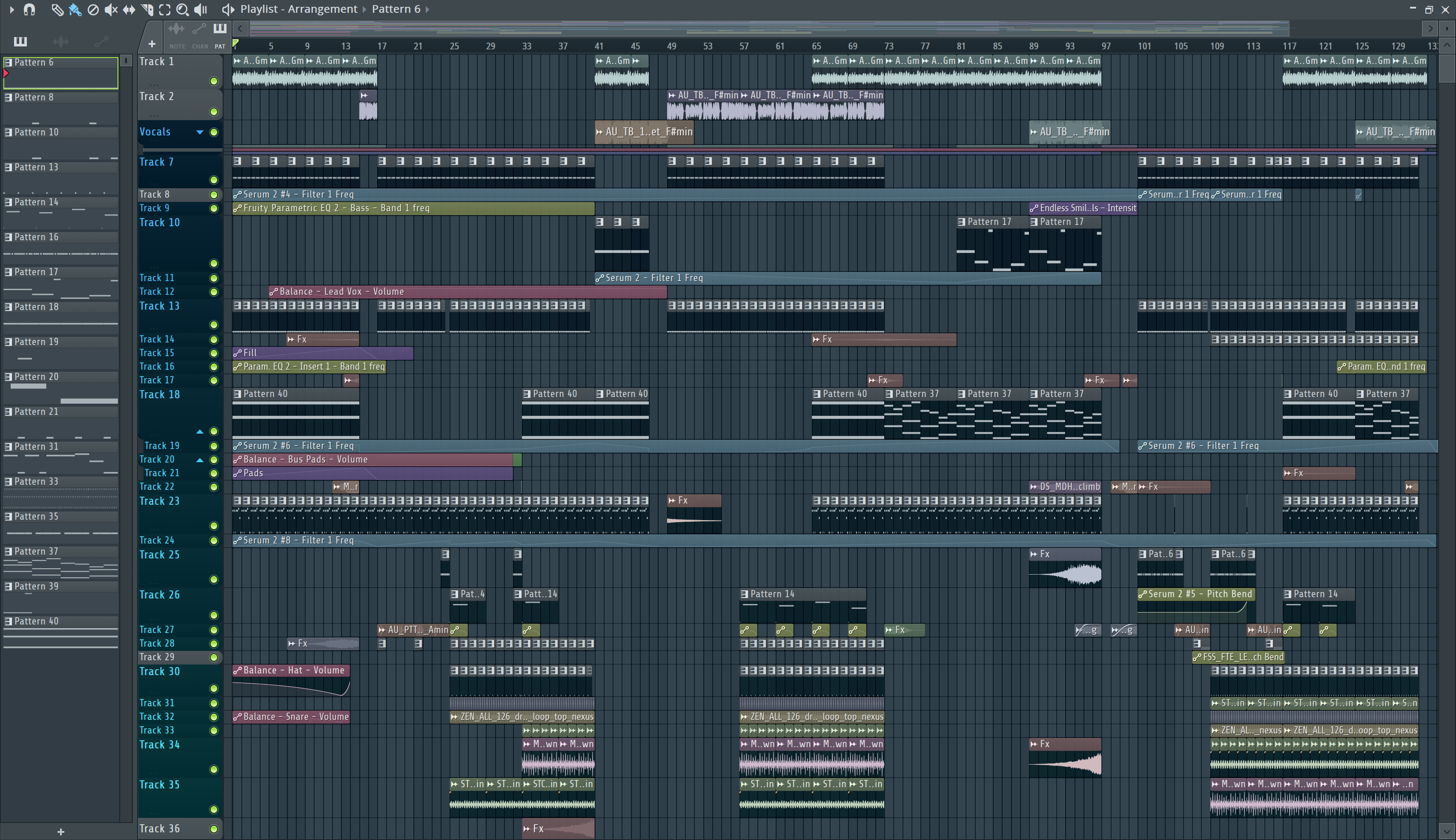1456x840 pixels.
Task: Click the Balance - Hat - Volume clip icon
Action: [237, 670]
